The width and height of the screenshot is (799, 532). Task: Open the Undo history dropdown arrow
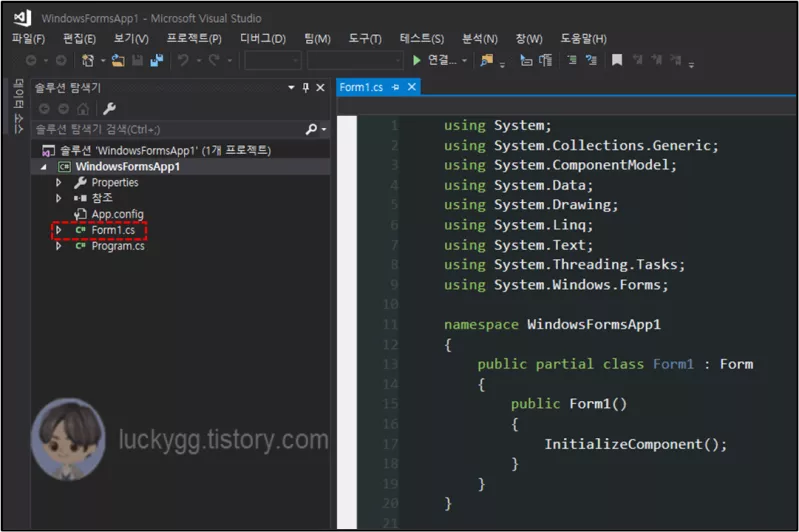click(199, 61)
